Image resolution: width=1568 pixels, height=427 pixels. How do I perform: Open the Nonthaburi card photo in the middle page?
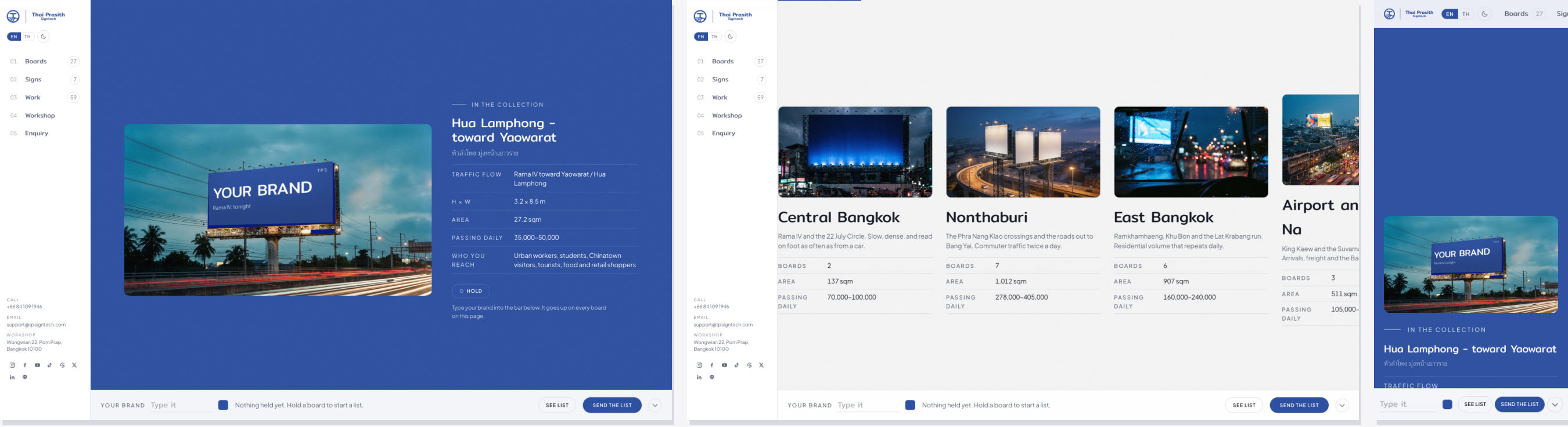(x=1023, y=152)
